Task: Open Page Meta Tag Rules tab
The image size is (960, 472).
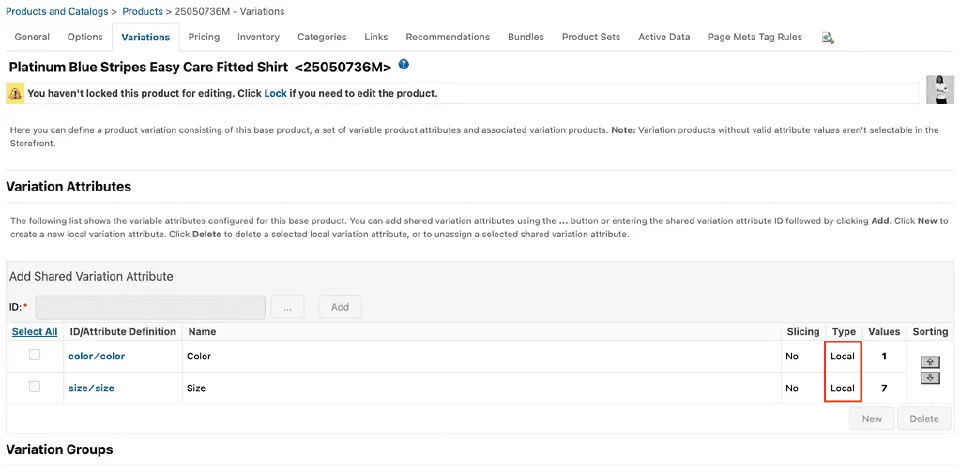Action: 755,37
